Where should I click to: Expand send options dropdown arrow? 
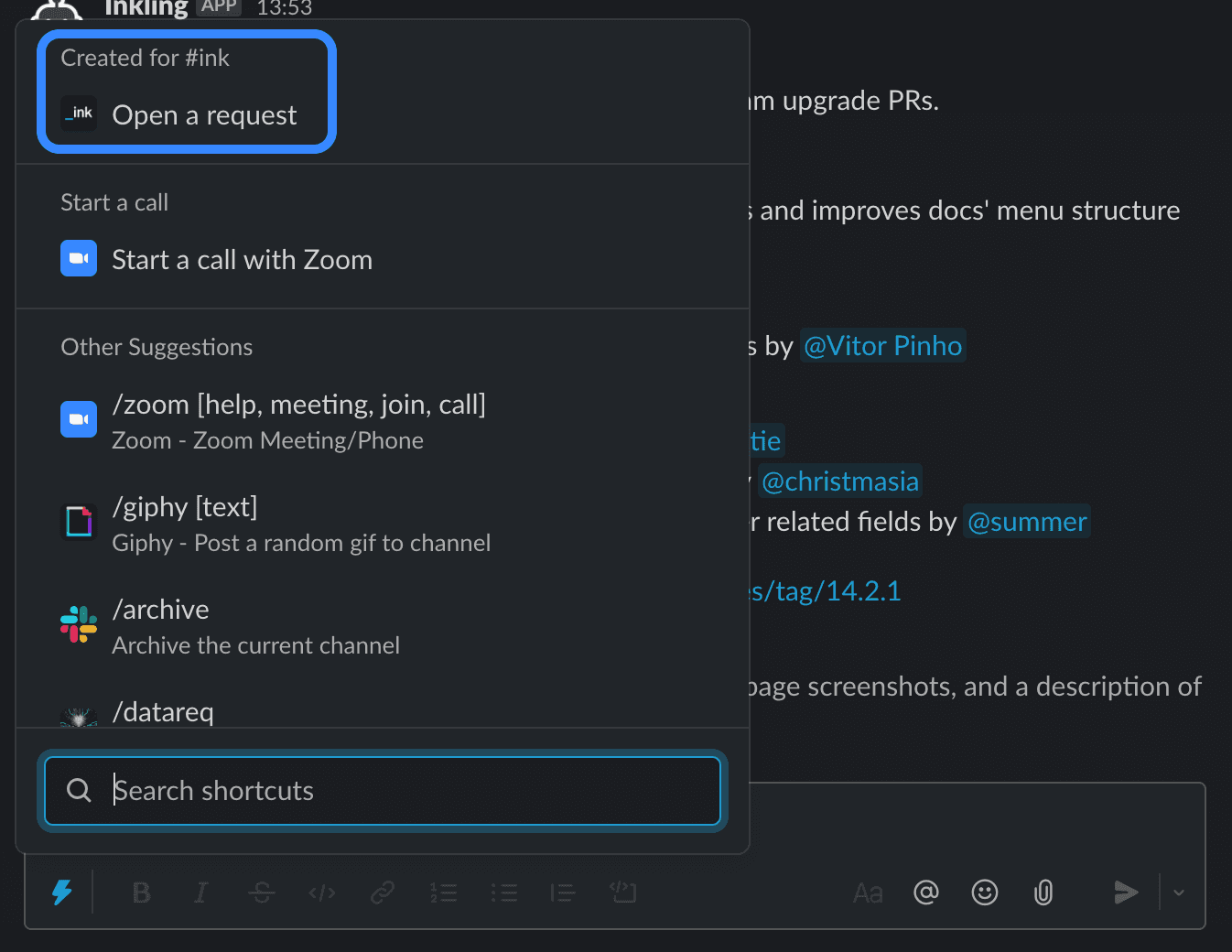click(1179, 892)
